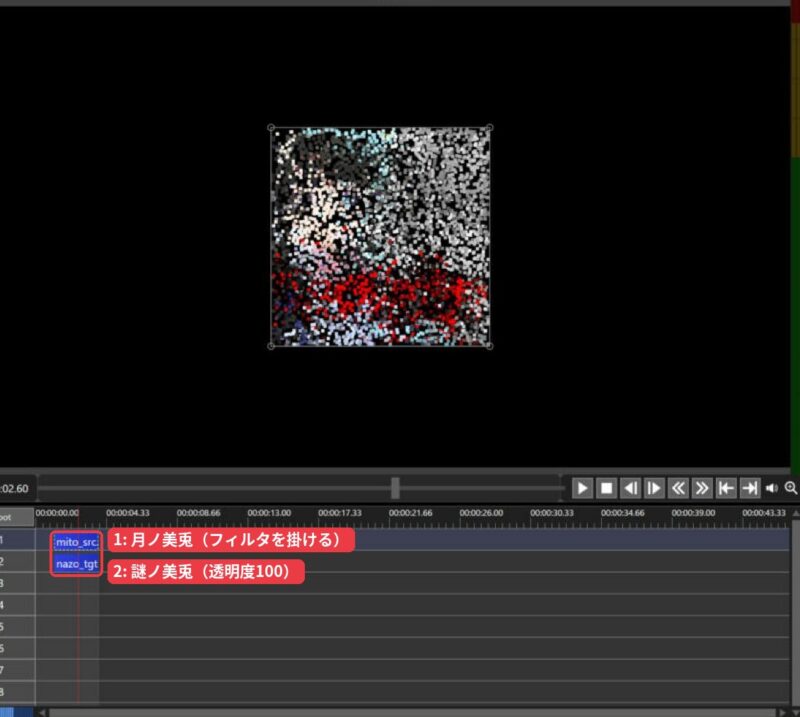Click the 00:00:00.00 mark on the ruler
Image resolution: width=800 pixels, height=717 pixels.
[57, 513]
